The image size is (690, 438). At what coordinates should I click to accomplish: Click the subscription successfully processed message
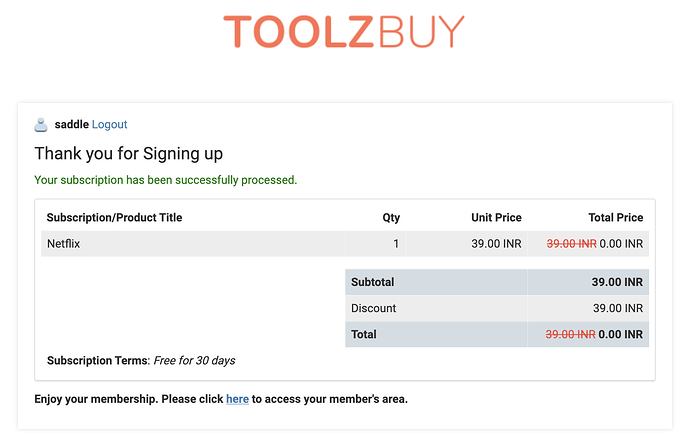click(166, 180)
